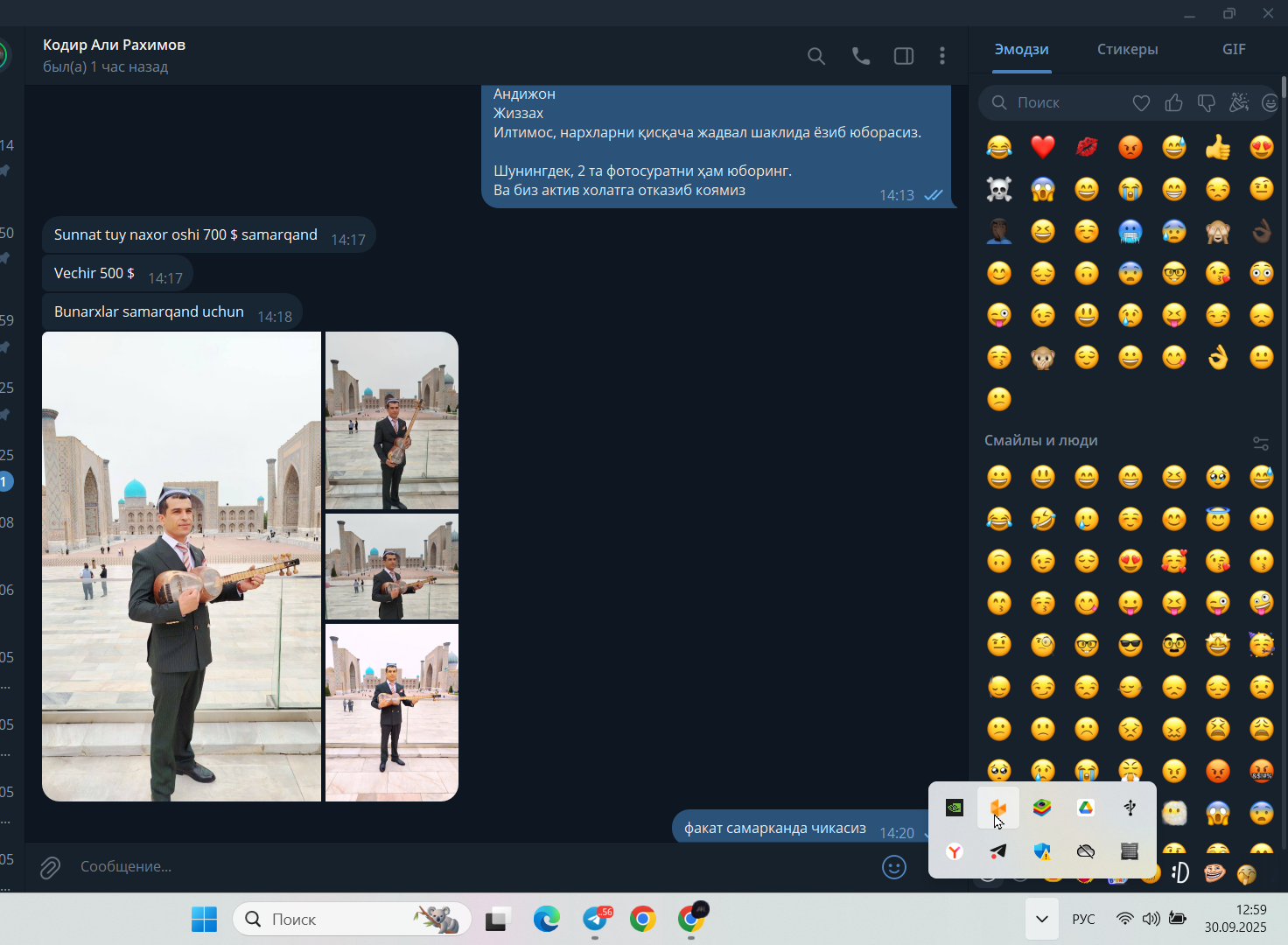1288x945 pixels.
Task: Open Google Drive from tray popup
Action: pos(1086,808)
